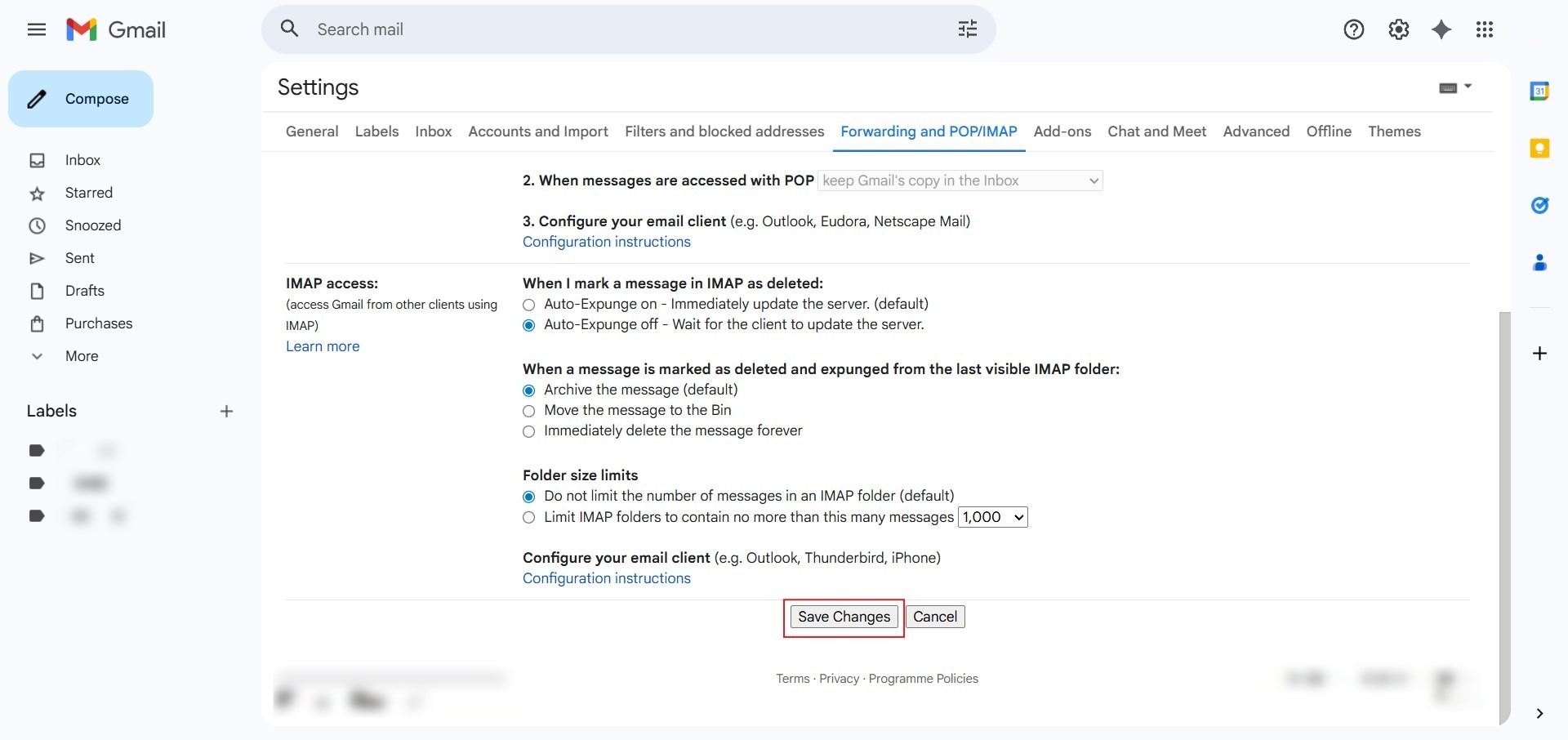Select Limit IMAP folders radio option

pos(529,518)
